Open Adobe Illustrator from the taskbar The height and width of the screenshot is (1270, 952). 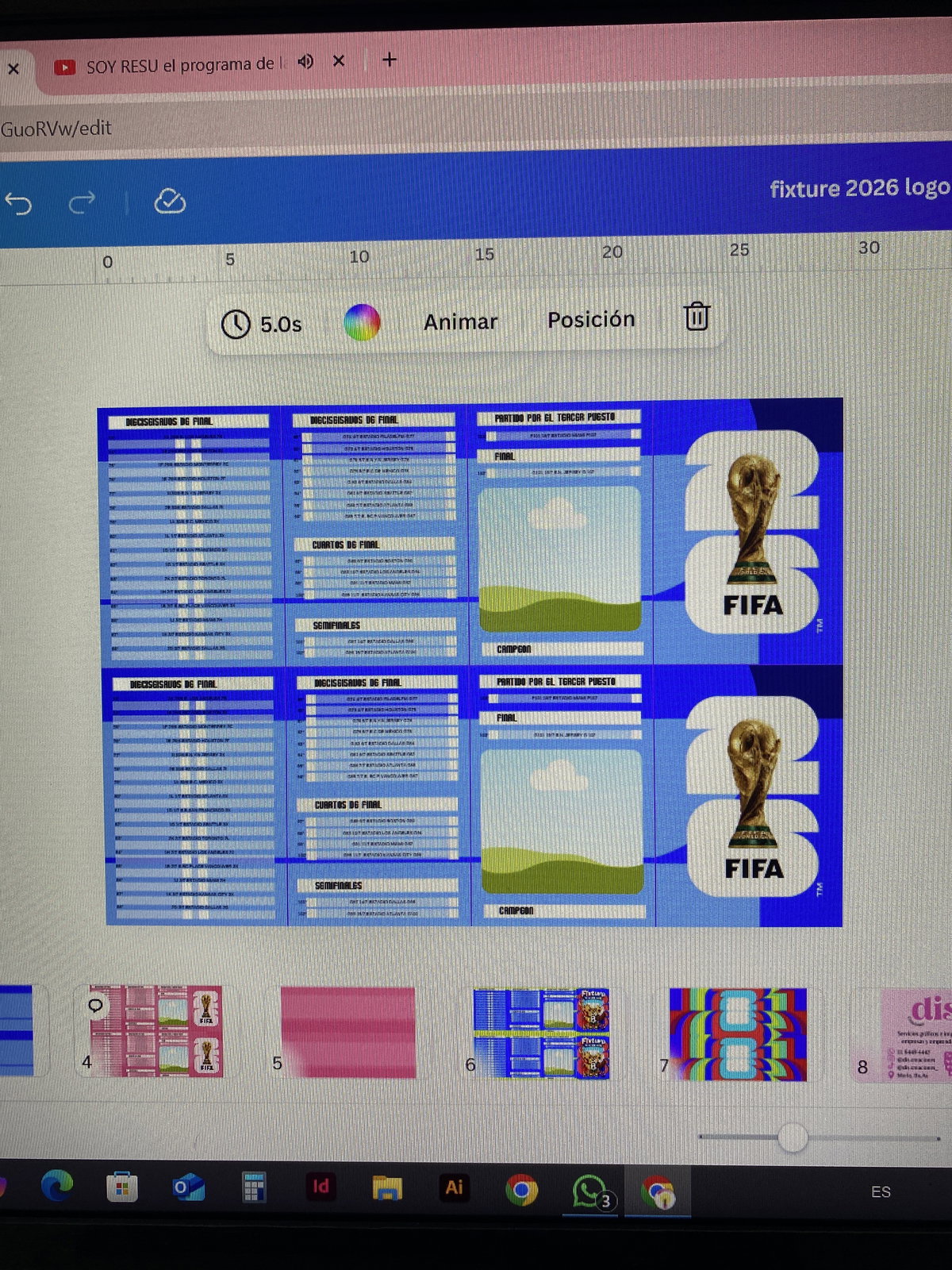coord(454,1187)
